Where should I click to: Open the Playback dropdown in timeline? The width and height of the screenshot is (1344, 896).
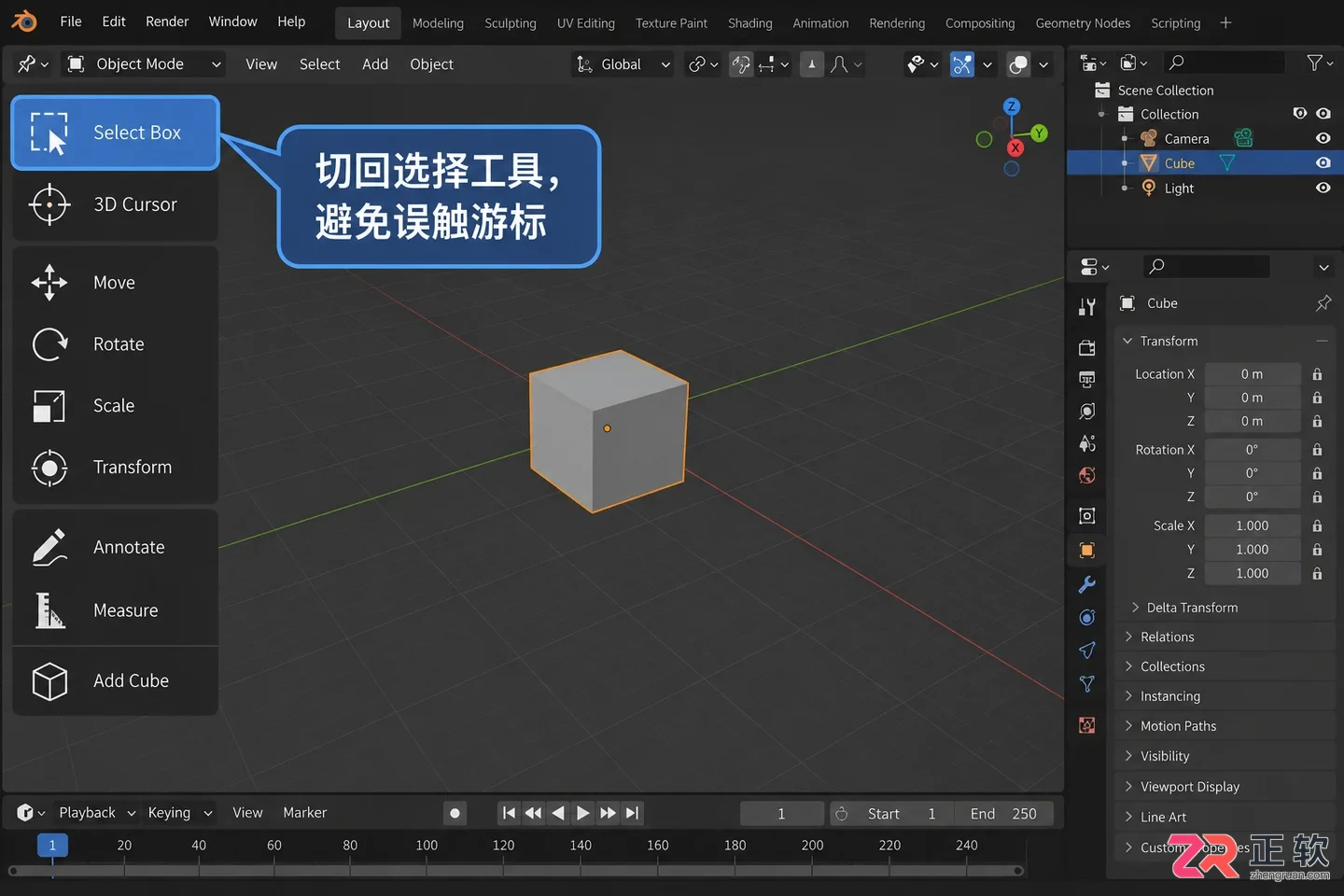coord(97,813)
